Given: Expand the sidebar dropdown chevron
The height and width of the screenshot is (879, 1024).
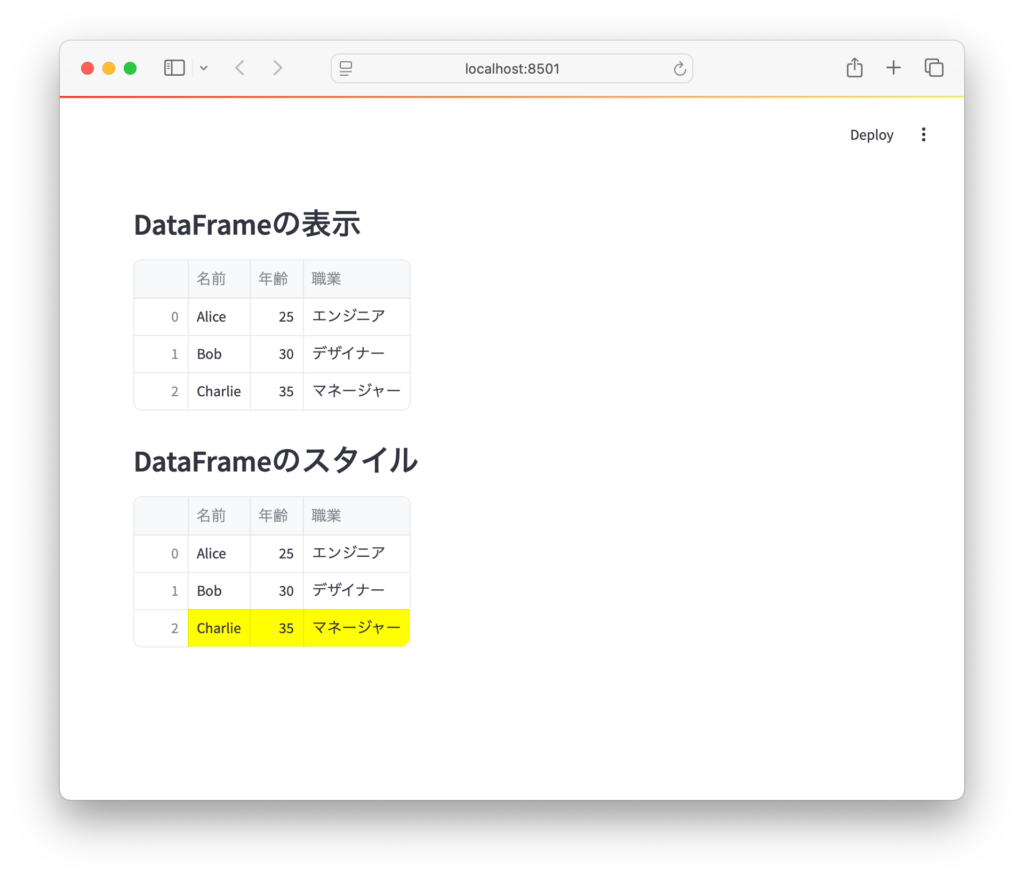Looking at the screenshot, I should click(204, 68).
